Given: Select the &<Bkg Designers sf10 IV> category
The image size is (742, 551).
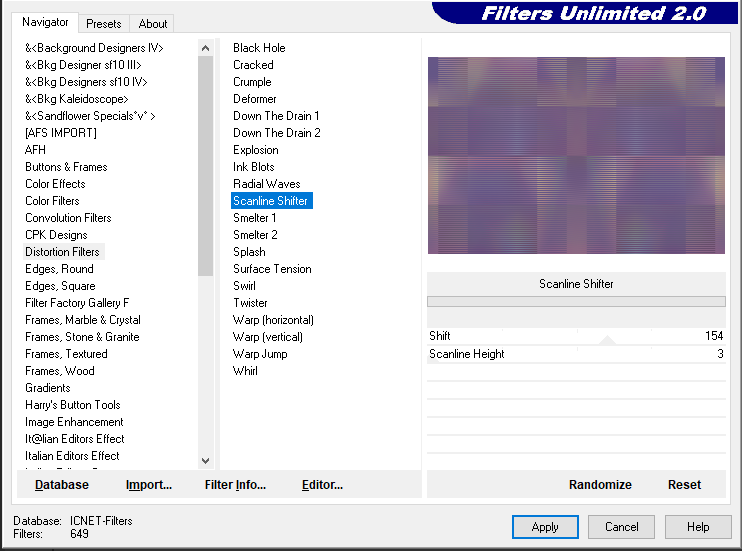Looking at the screenshot, I should [86, 82].
